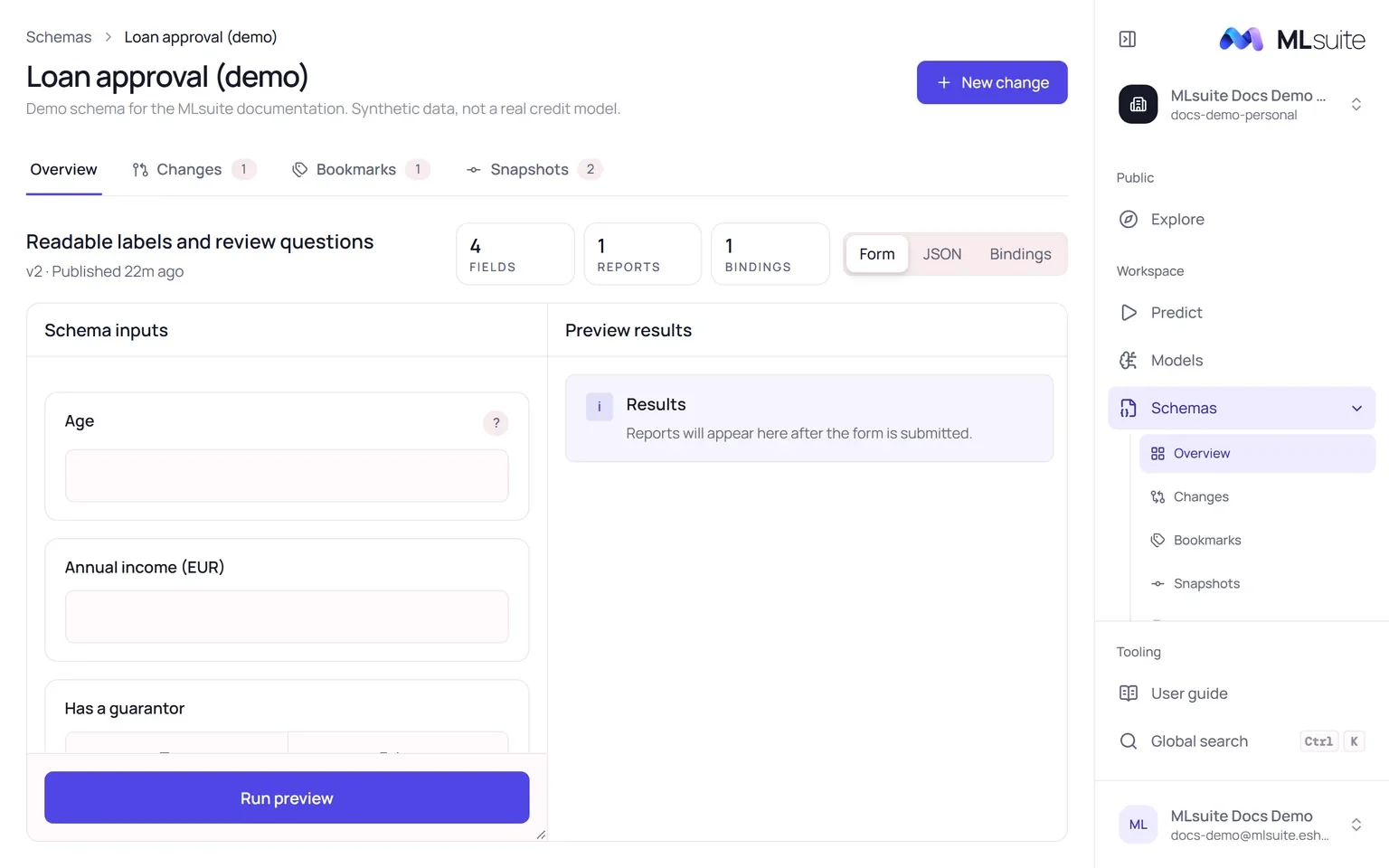
Task: Click the Run preview button
Action: 287,797
